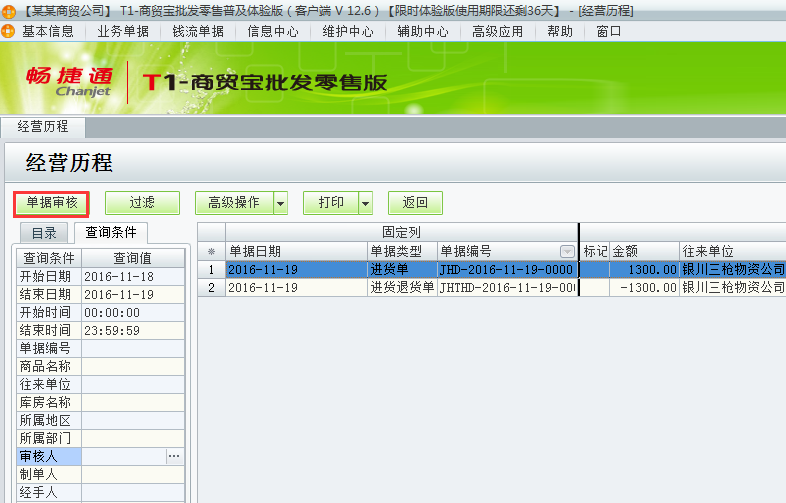Click the 打印 button
Image resolution: width=786 pixels, height=503 pixels.
(331, 203)
